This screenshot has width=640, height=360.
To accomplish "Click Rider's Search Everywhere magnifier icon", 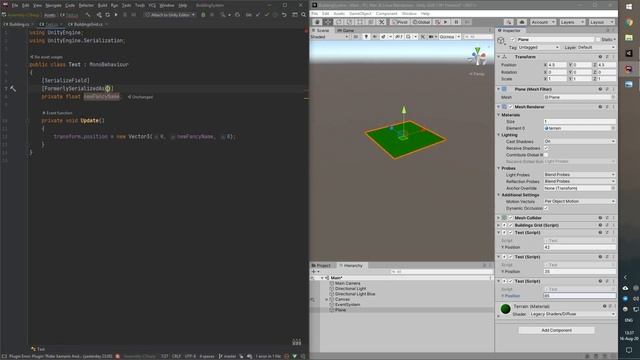I will coord(303,15).
